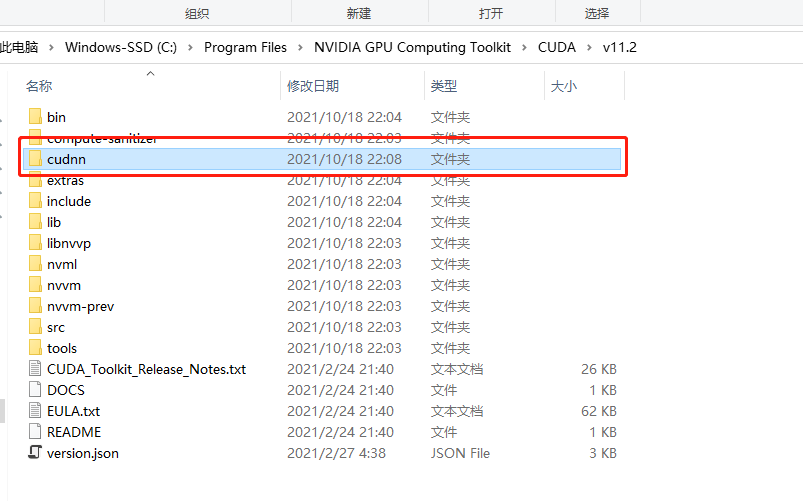Jump to CUDA breadcrumb folder
The image size is (803, 501).
(557, 47)
